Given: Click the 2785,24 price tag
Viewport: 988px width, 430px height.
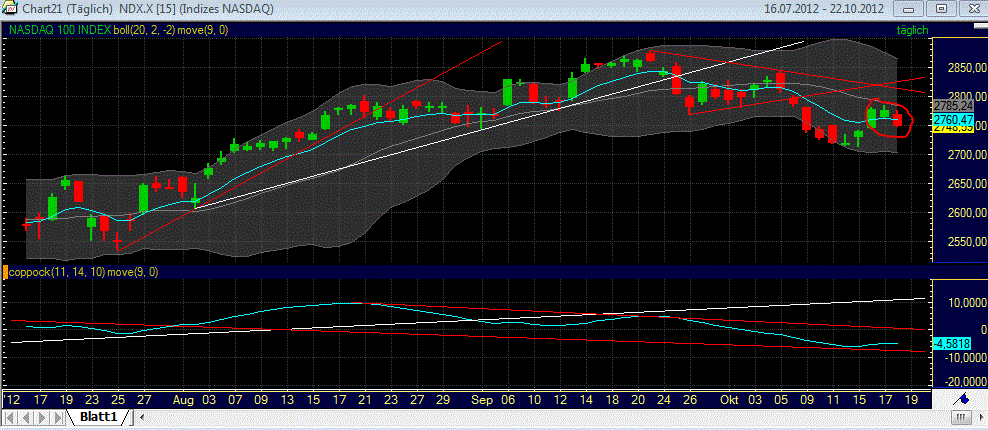Looking at the screenshot, I should tap(955, 105).
